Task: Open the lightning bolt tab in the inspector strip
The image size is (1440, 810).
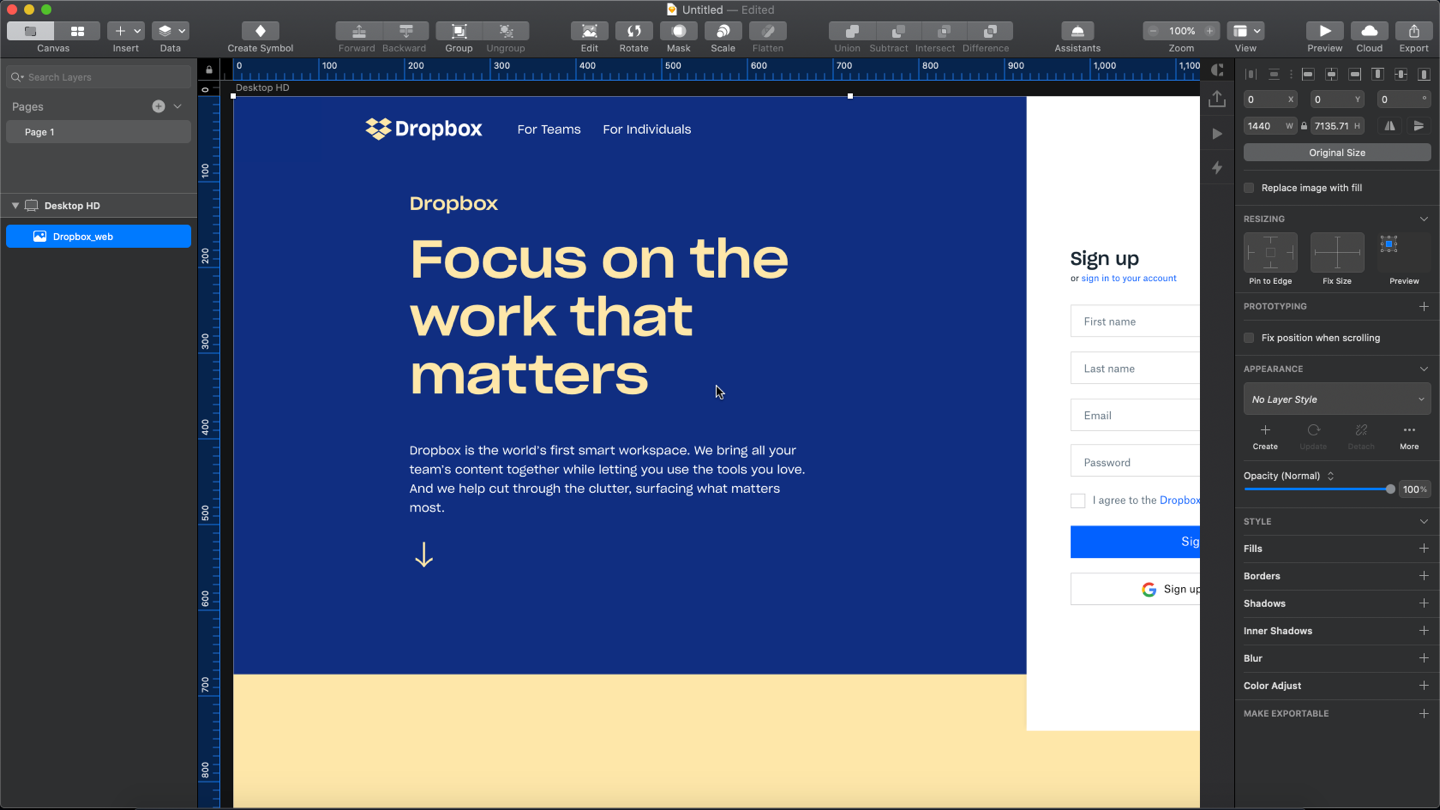Action: (1217, 168)
